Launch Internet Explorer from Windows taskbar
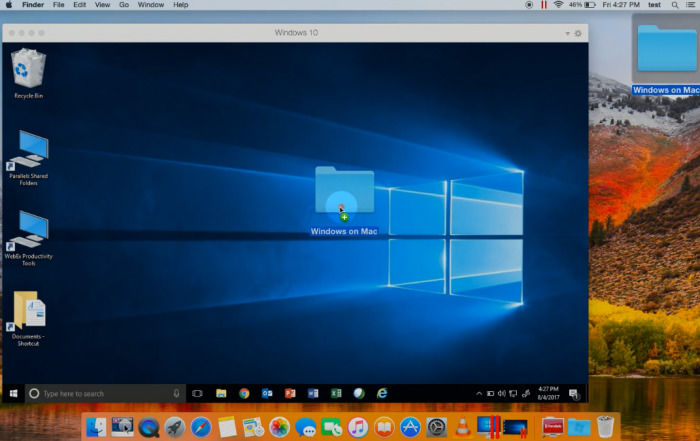Viewport: 700px width, 441px height. pos(382,393)
